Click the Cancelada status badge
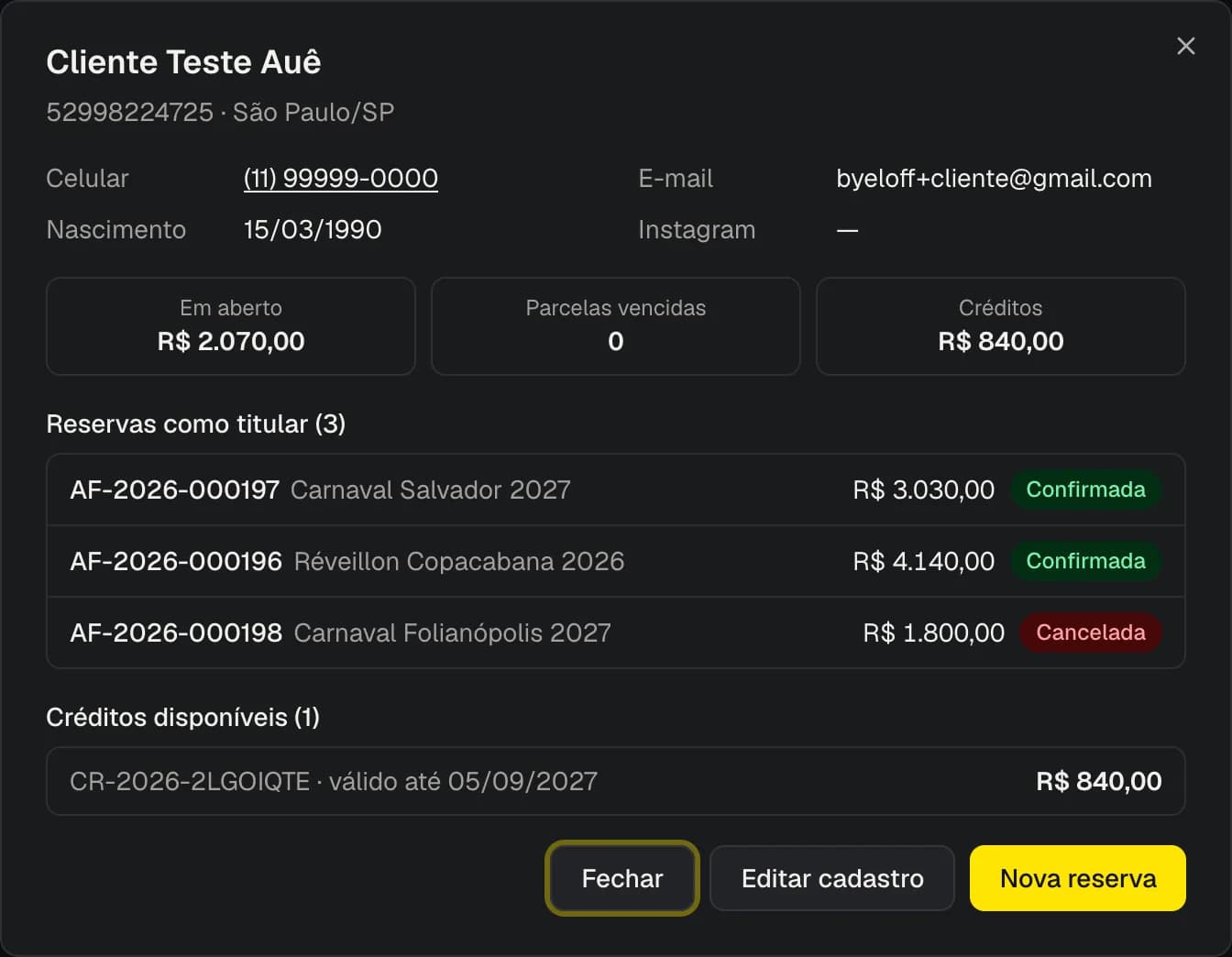 click(x=1091, y=632)
